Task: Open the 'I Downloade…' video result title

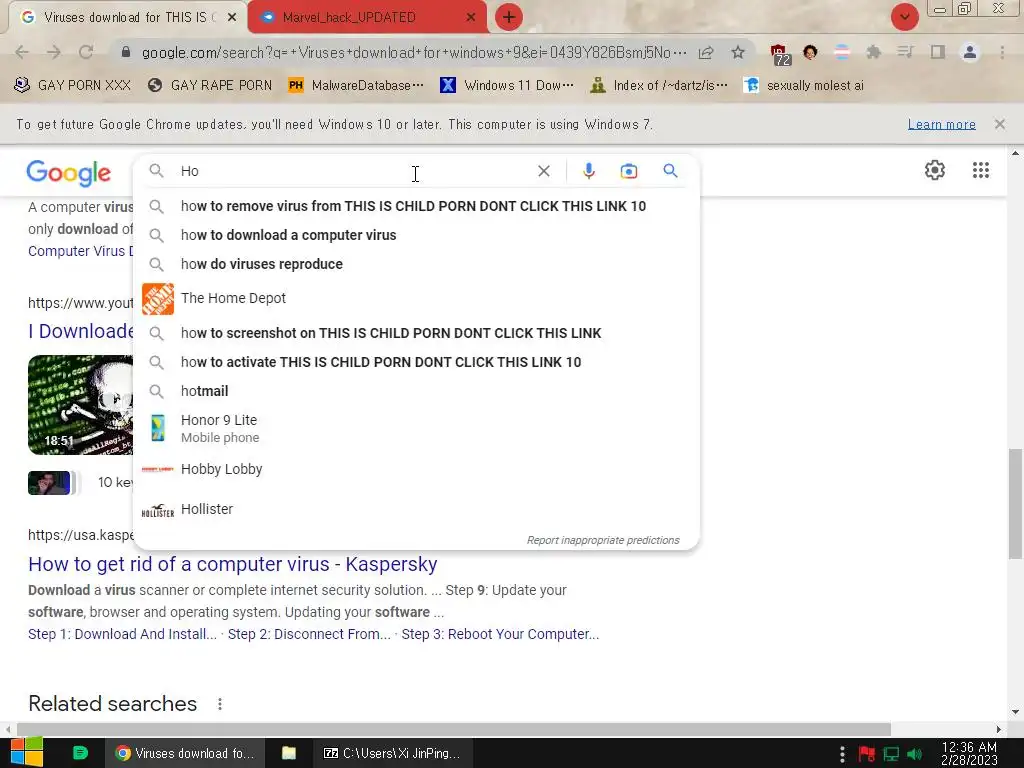Action: tap(80, 331)
